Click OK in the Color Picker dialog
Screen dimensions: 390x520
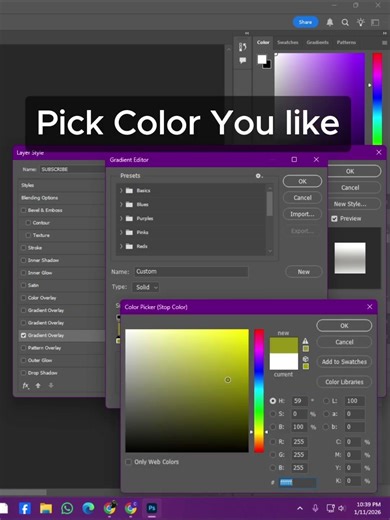click(x=344, y=326)
